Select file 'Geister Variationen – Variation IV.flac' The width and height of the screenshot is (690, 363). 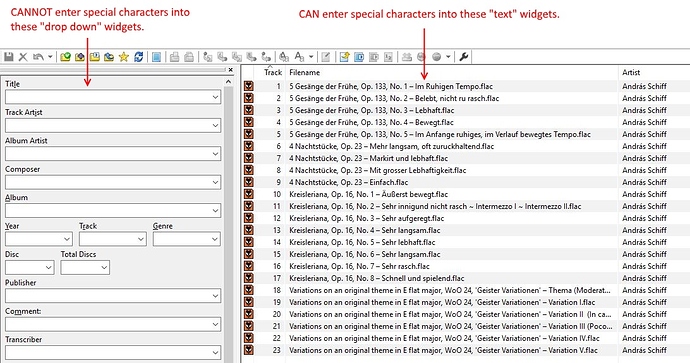coord(444,338)
